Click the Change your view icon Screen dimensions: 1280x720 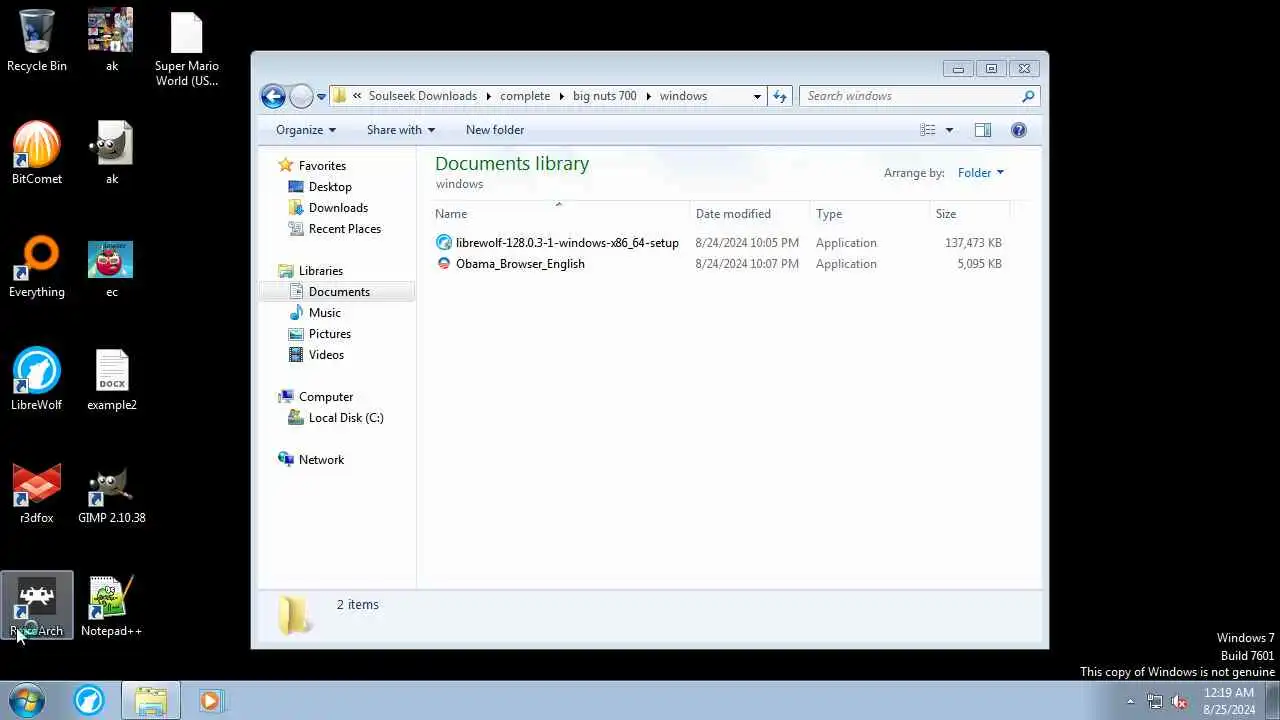[928, 130]
